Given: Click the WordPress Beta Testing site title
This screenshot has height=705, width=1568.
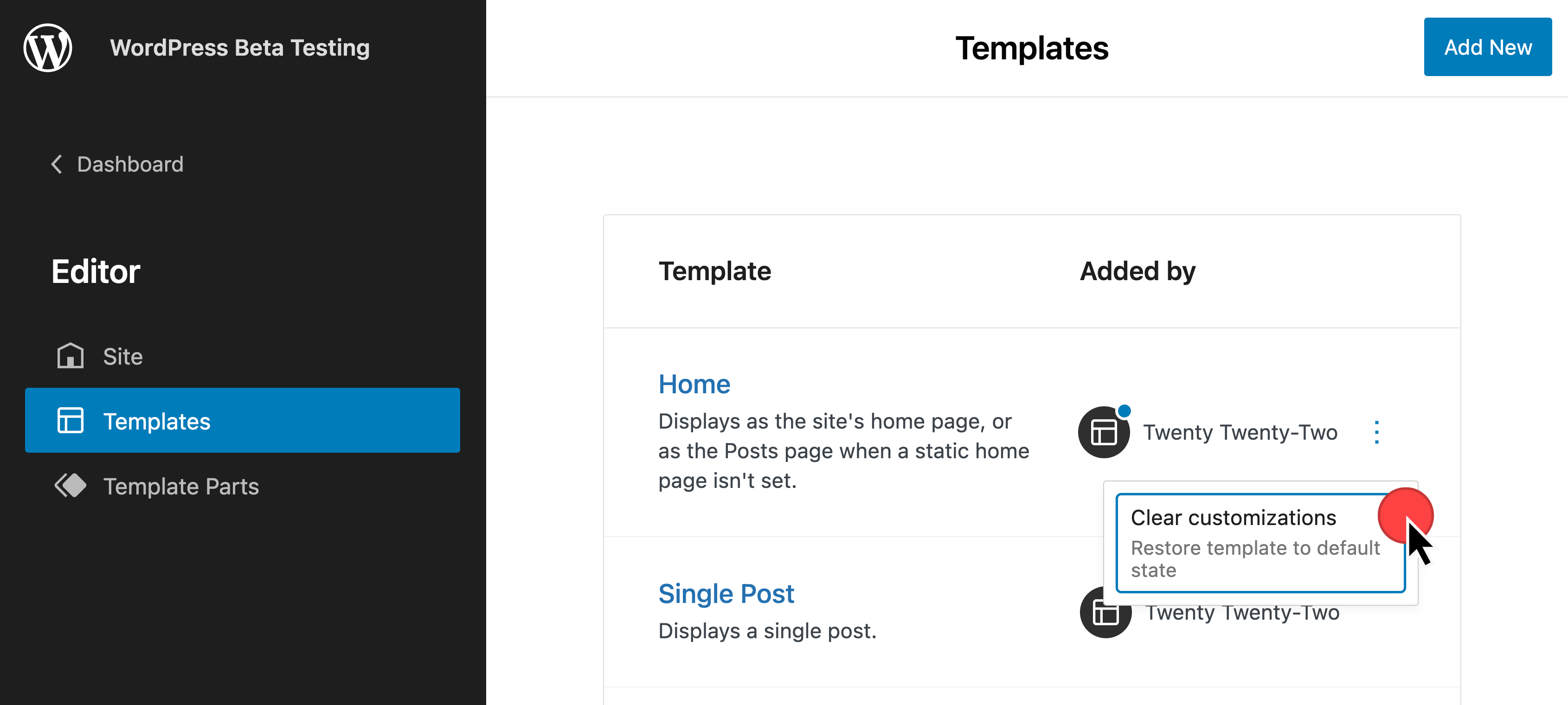Looking at the screenshot, I should point(240,48).
